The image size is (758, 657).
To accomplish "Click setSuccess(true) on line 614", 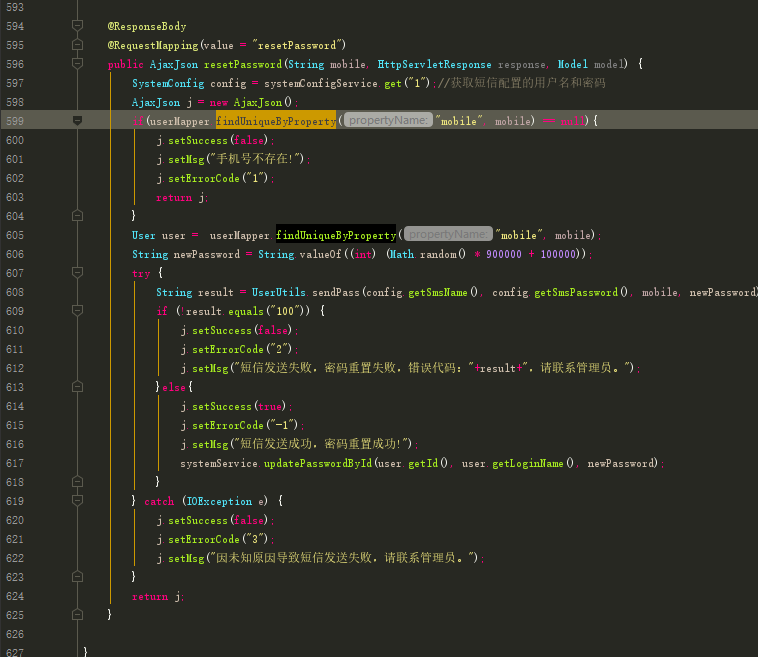I will (239, 407).
